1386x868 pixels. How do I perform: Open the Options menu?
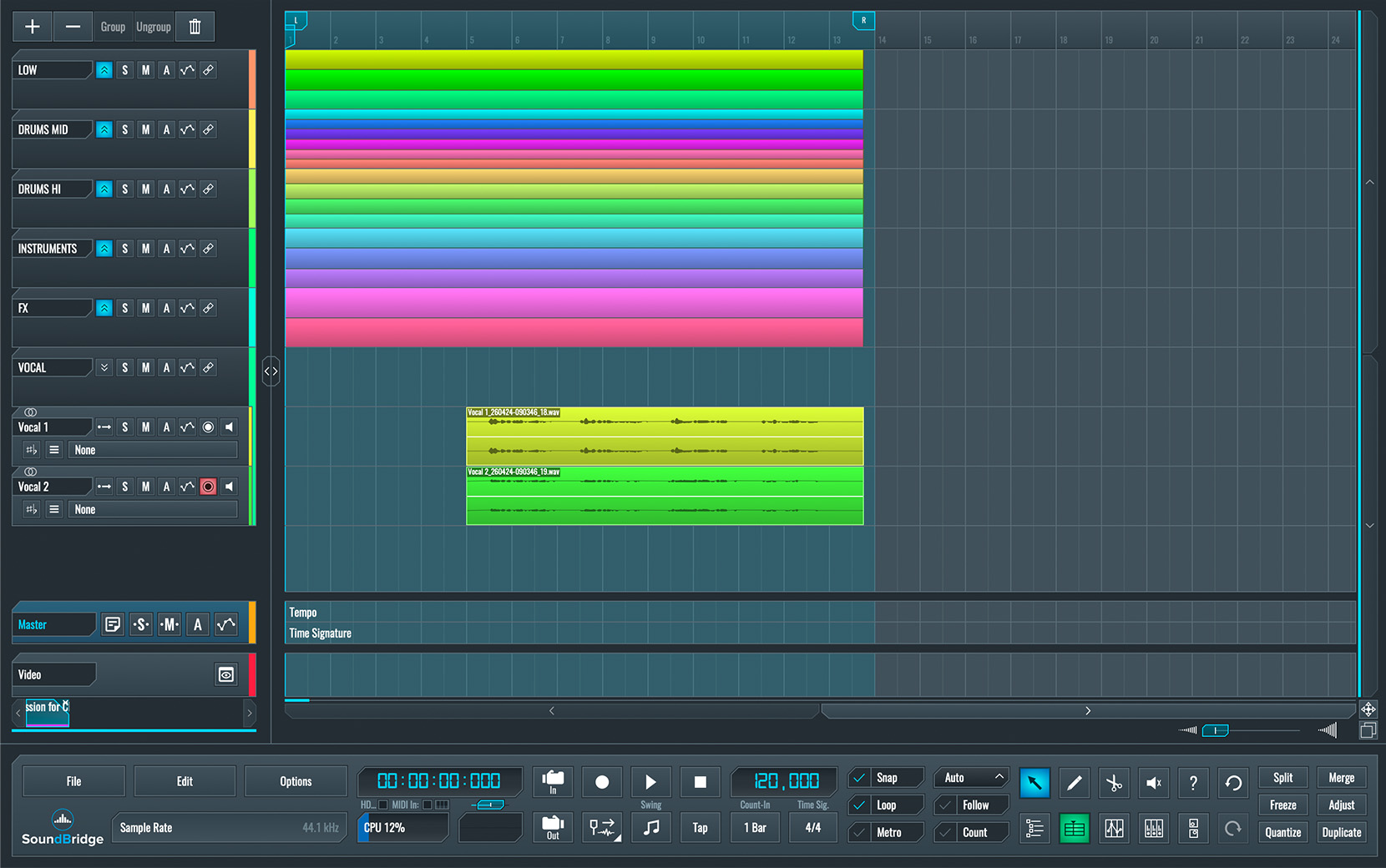[x=296, y=781]
